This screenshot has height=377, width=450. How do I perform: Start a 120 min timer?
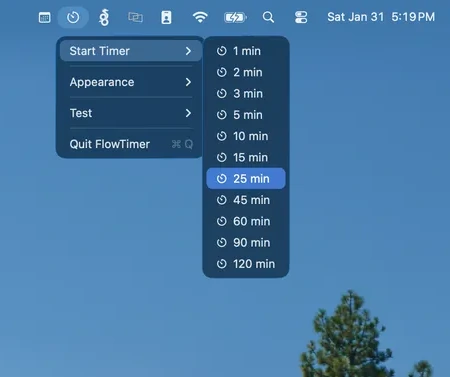[x=246, y=264]
